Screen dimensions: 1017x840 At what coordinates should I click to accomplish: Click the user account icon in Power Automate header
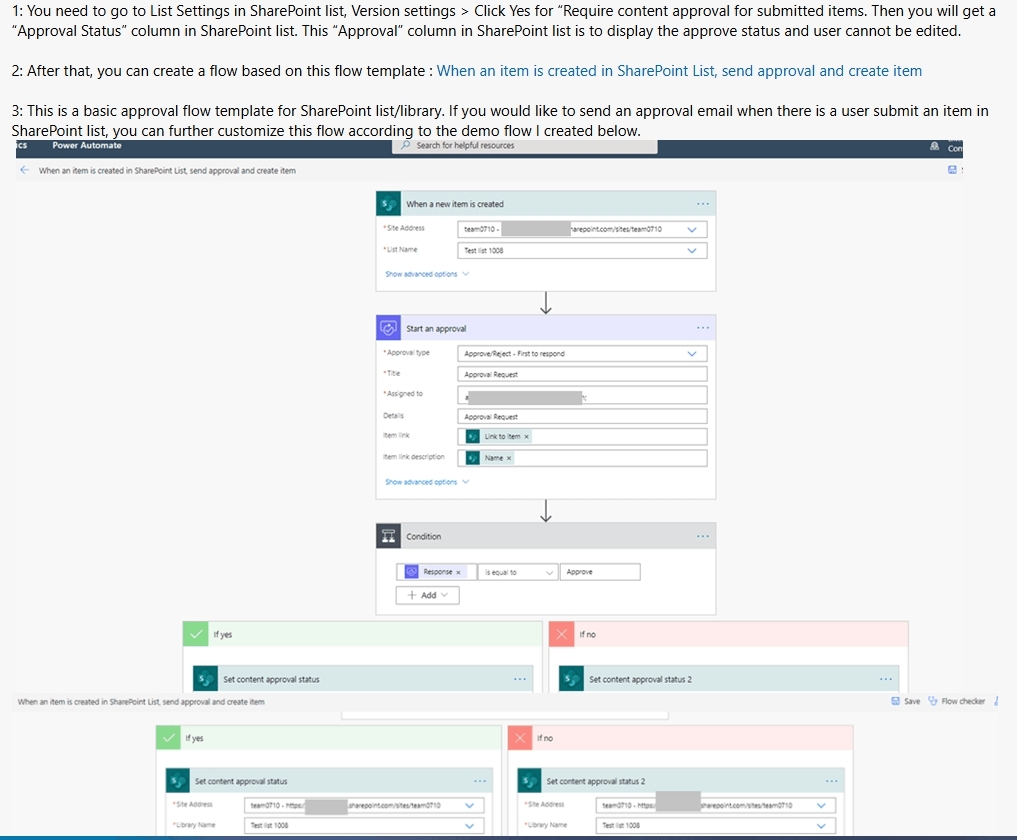[934, 146]
